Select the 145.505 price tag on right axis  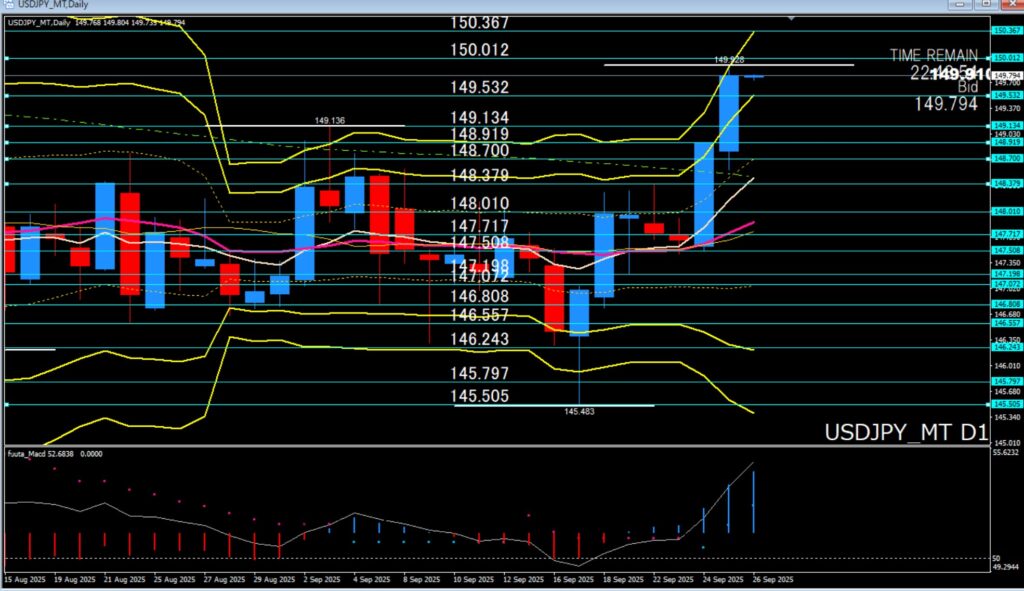(x=1005, y=405)
